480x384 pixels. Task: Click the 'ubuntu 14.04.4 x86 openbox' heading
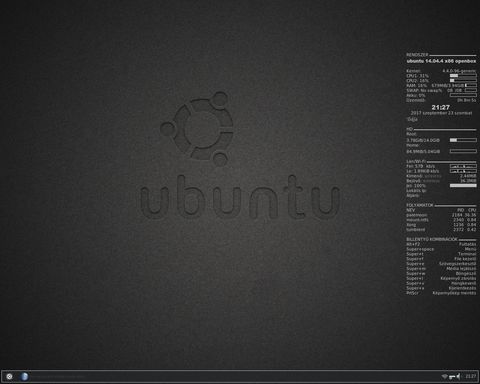tap(441, 61)
